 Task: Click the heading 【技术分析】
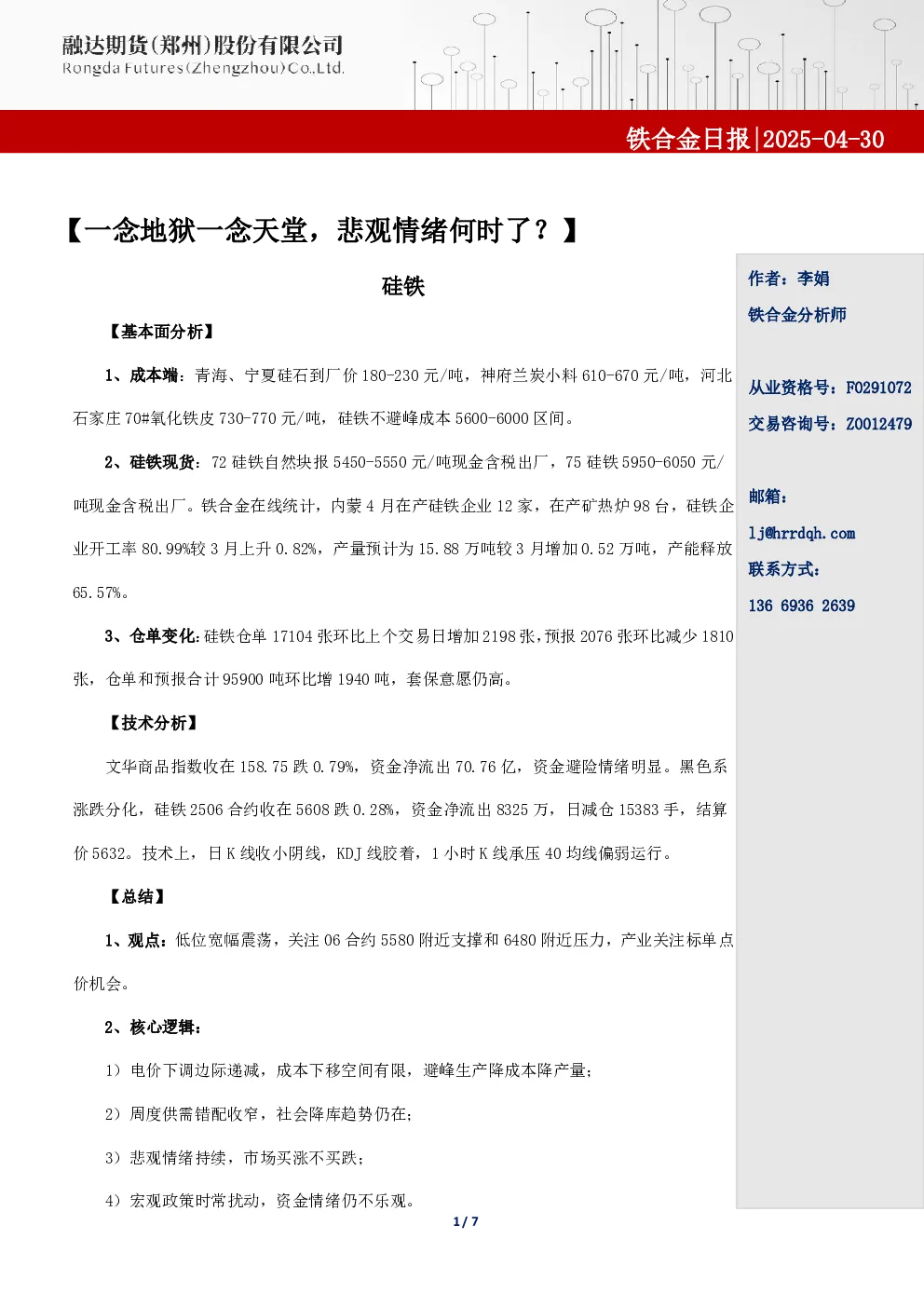click(153, 723)
